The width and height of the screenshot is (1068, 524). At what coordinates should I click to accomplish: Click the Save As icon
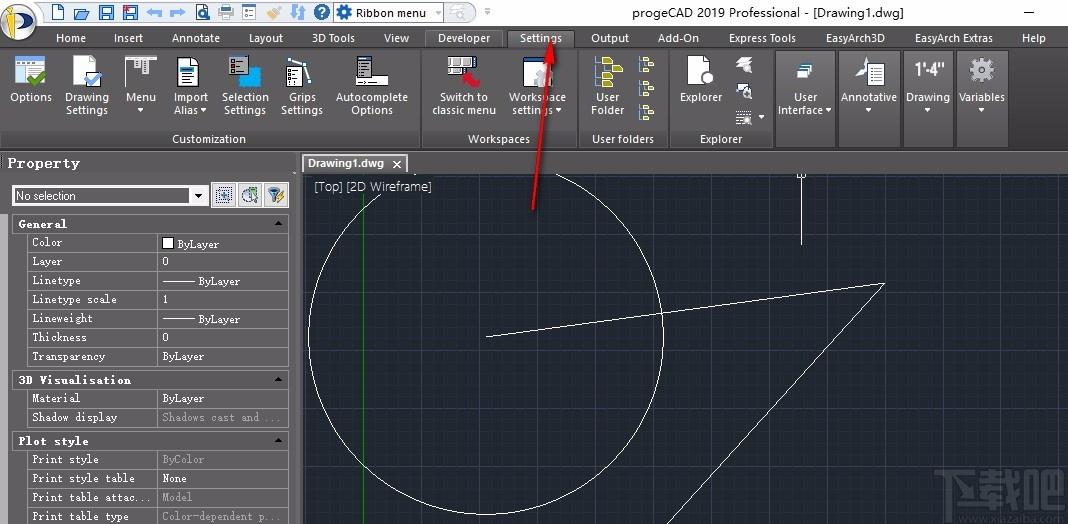[129, 12]
